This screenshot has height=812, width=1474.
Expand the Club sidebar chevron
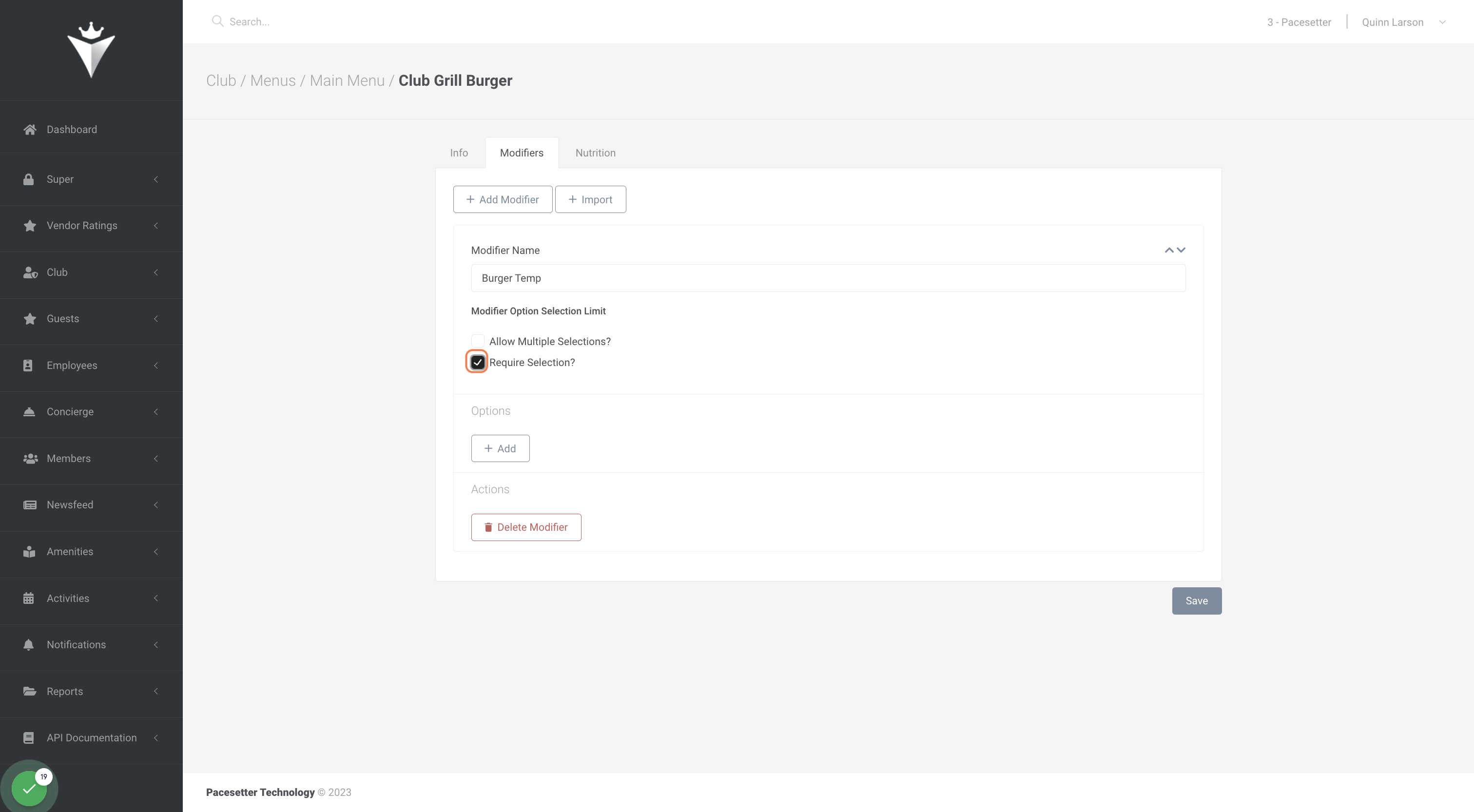[155, 272]
